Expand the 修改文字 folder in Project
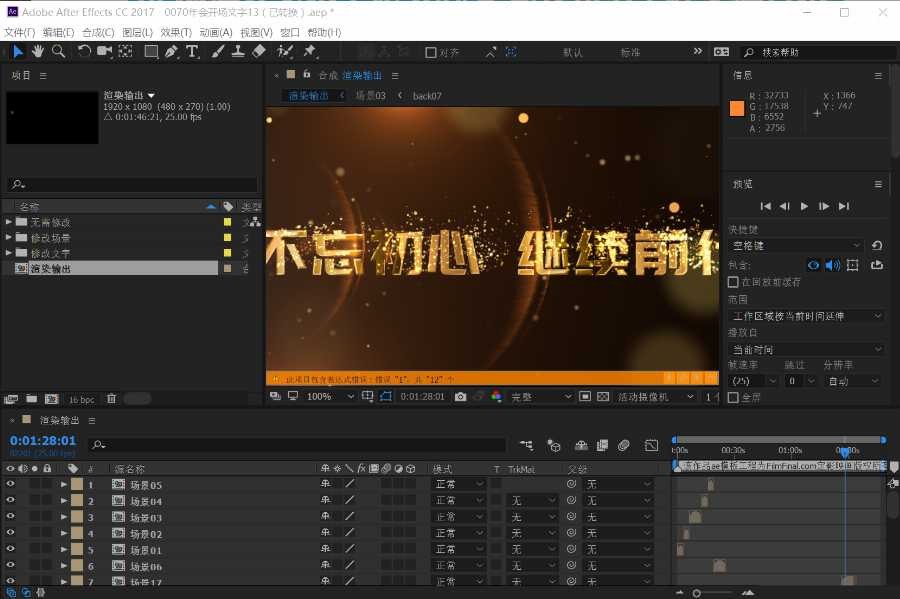This screenshot has width=900, height=599. point(9,252)
